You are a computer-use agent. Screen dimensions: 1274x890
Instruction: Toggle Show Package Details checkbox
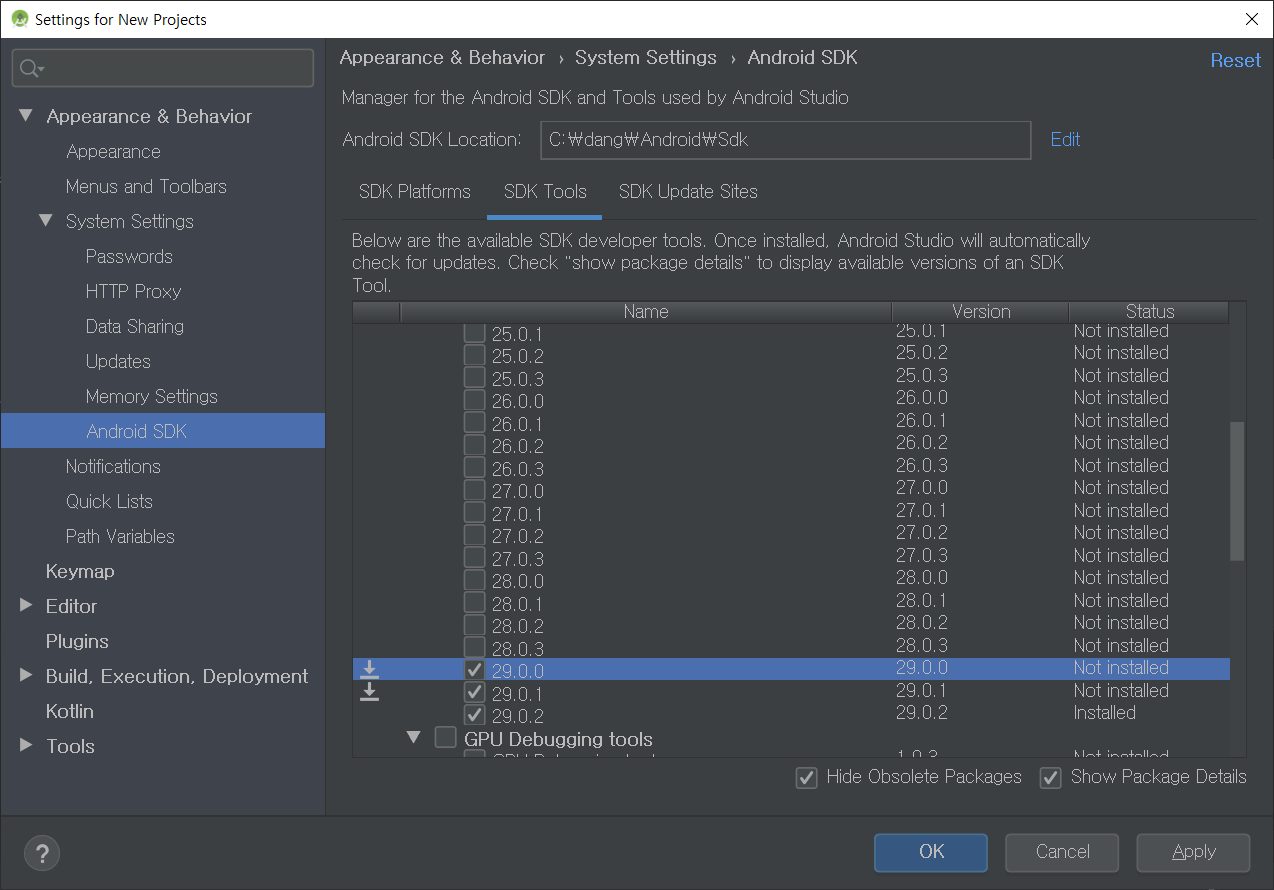tap(1050, 777)
